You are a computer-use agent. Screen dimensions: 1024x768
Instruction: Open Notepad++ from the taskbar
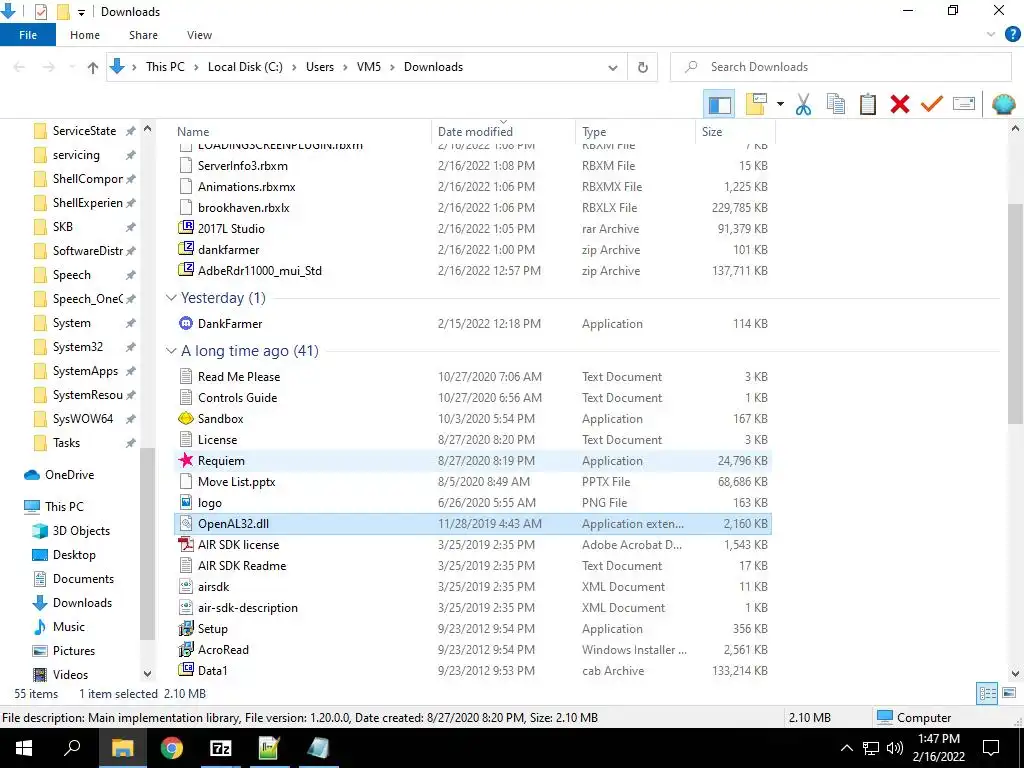coord(269,748)
